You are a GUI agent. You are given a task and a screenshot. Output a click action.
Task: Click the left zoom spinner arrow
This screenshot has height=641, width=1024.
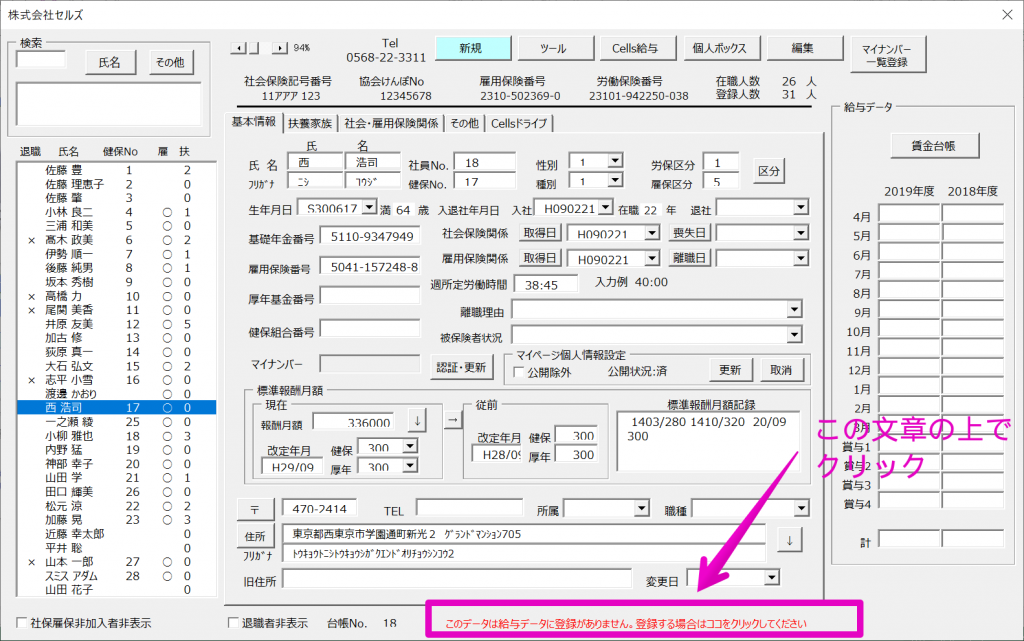238,48
